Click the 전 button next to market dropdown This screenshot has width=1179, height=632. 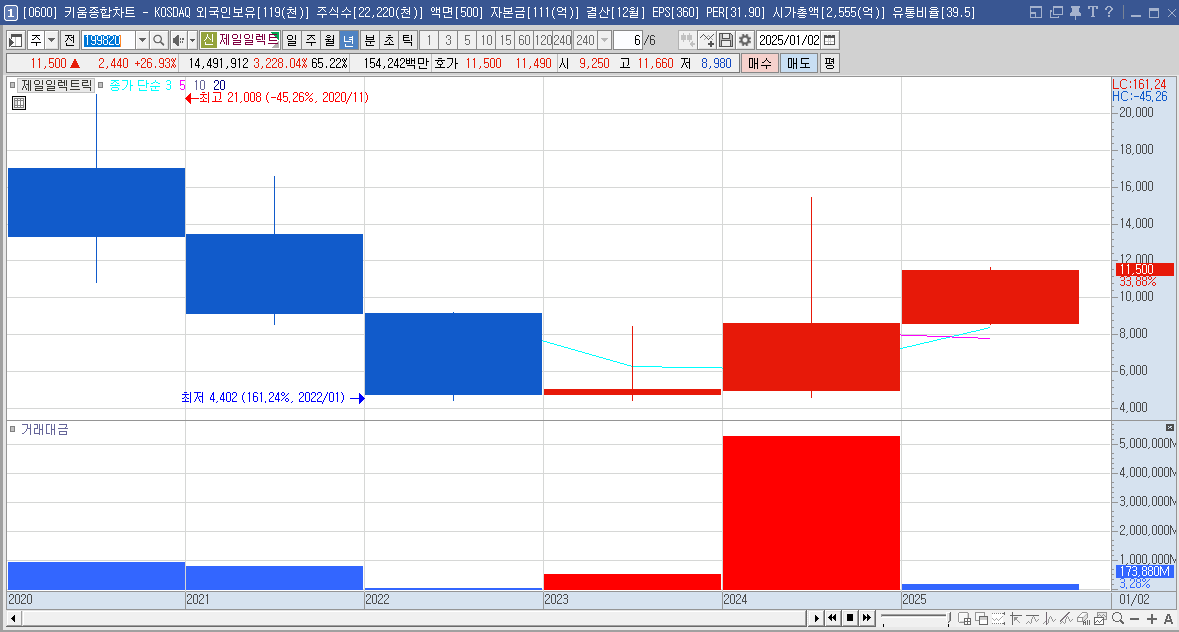tap(69, 41)
